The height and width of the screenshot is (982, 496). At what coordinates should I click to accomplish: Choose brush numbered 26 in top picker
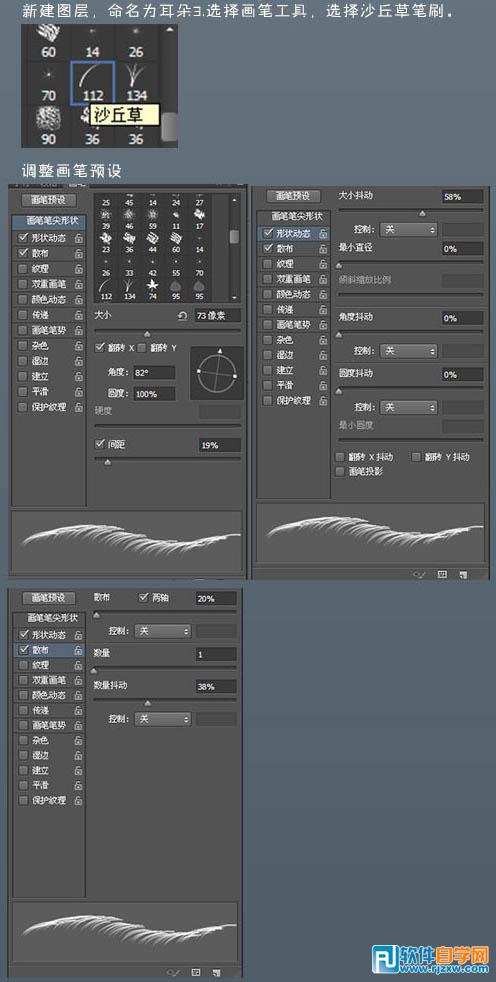(x=136, y=41)
